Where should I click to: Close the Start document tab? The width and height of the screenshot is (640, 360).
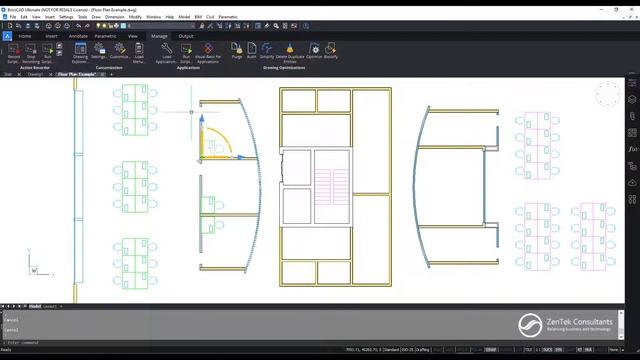pos(19,74)
